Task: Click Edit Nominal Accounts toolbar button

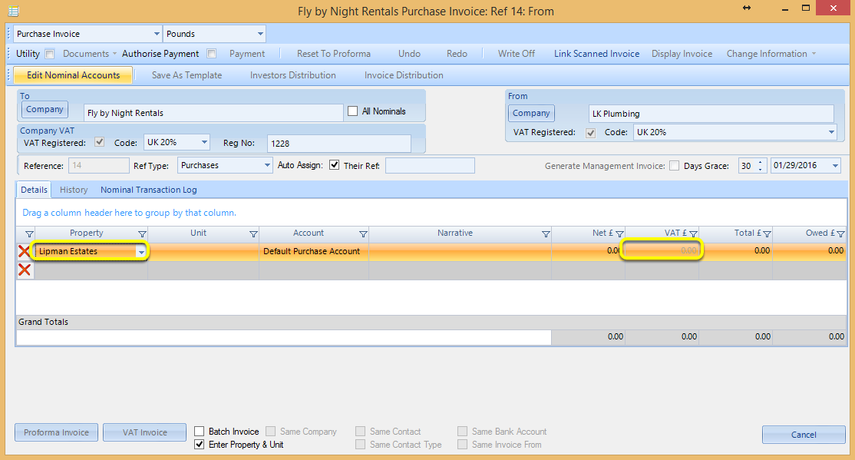Action: click(73, 75)
